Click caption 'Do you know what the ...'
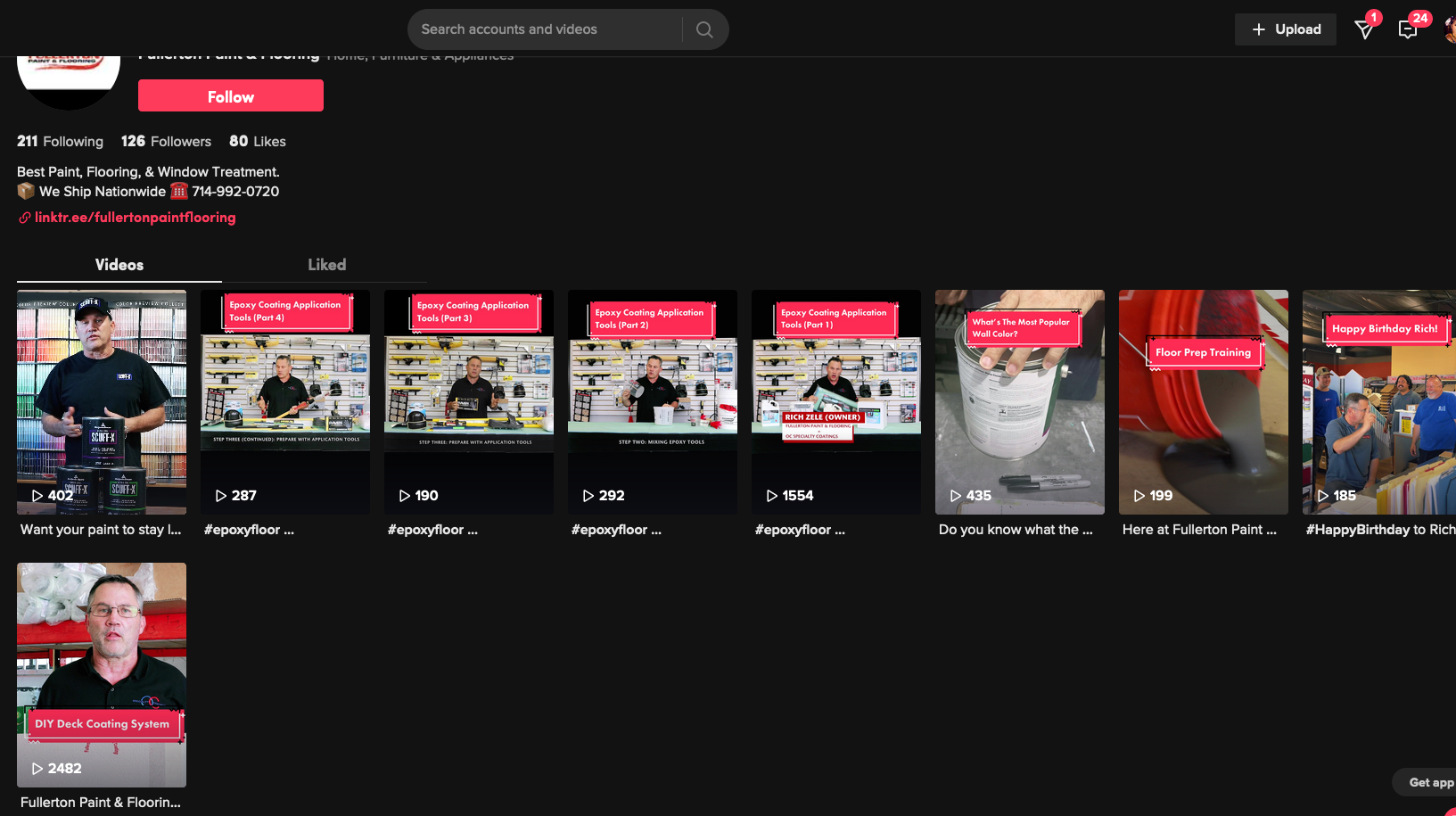Image resolution: width=1456 pixels, height=816 pixels. coord(1016,530)
